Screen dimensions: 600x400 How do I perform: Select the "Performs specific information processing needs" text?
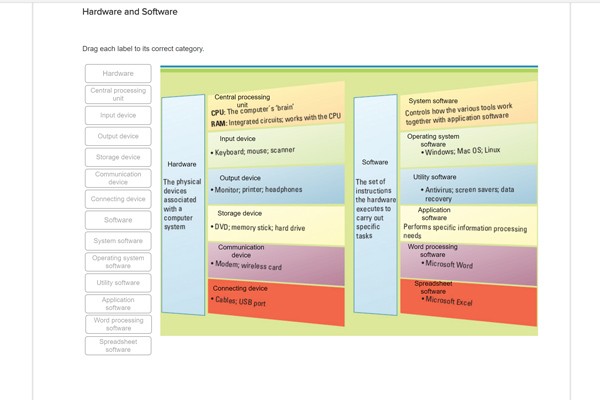465,232
